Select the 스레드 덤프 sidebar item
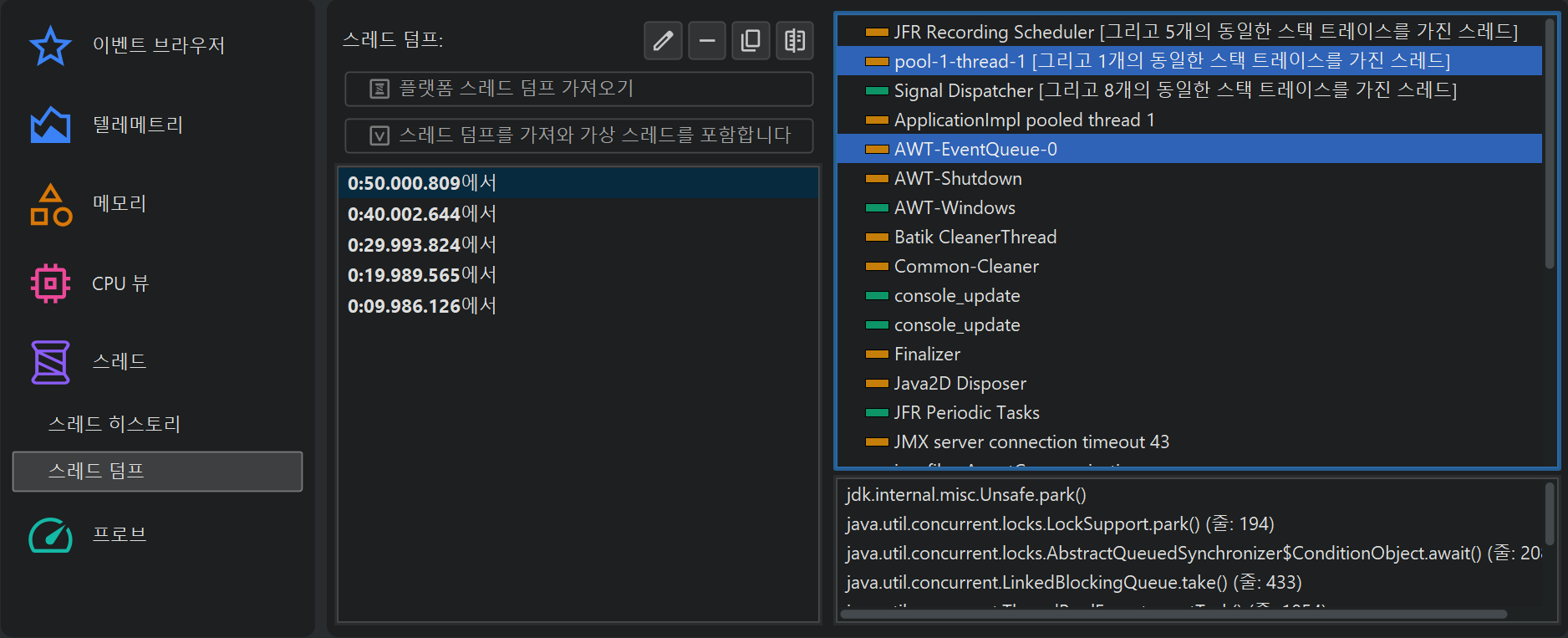The width and height of the screenshot is (1568, 638). [157, 472]
